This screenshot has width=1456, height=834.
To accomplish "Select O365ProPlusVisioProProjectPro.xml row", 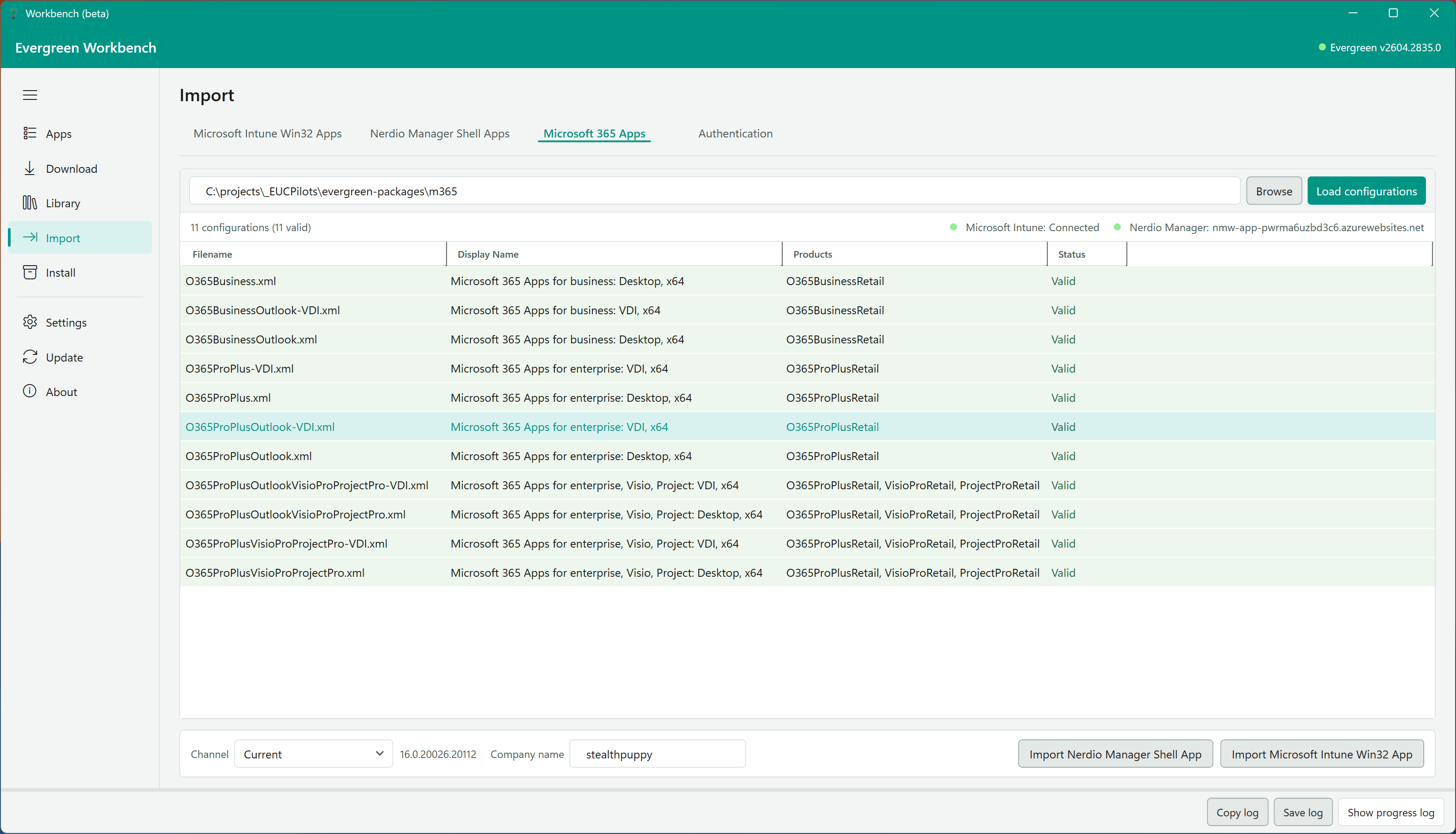I will (807, 573).
